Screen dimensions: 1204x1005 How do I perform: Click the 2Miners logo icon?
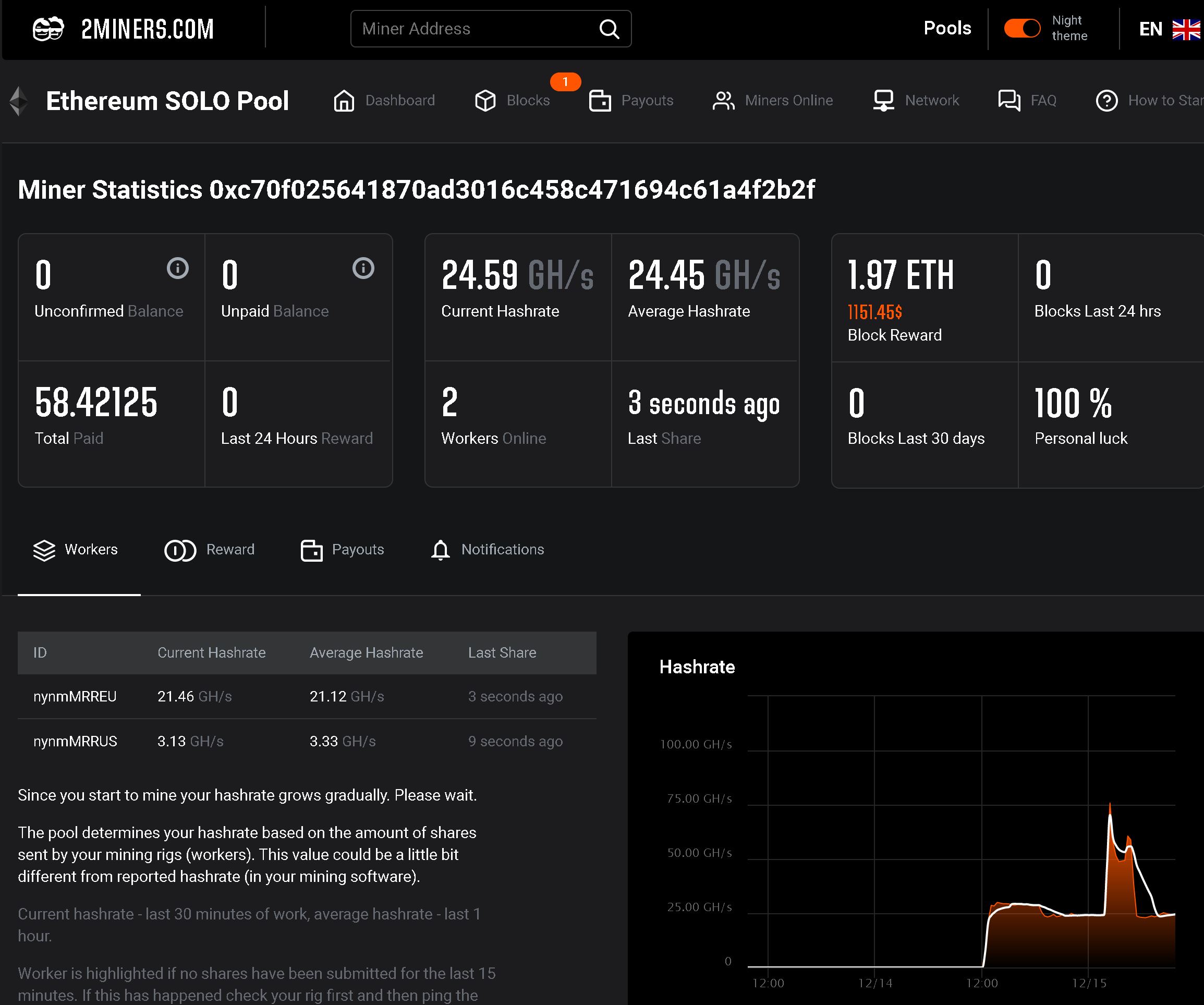tap(48, 29)
